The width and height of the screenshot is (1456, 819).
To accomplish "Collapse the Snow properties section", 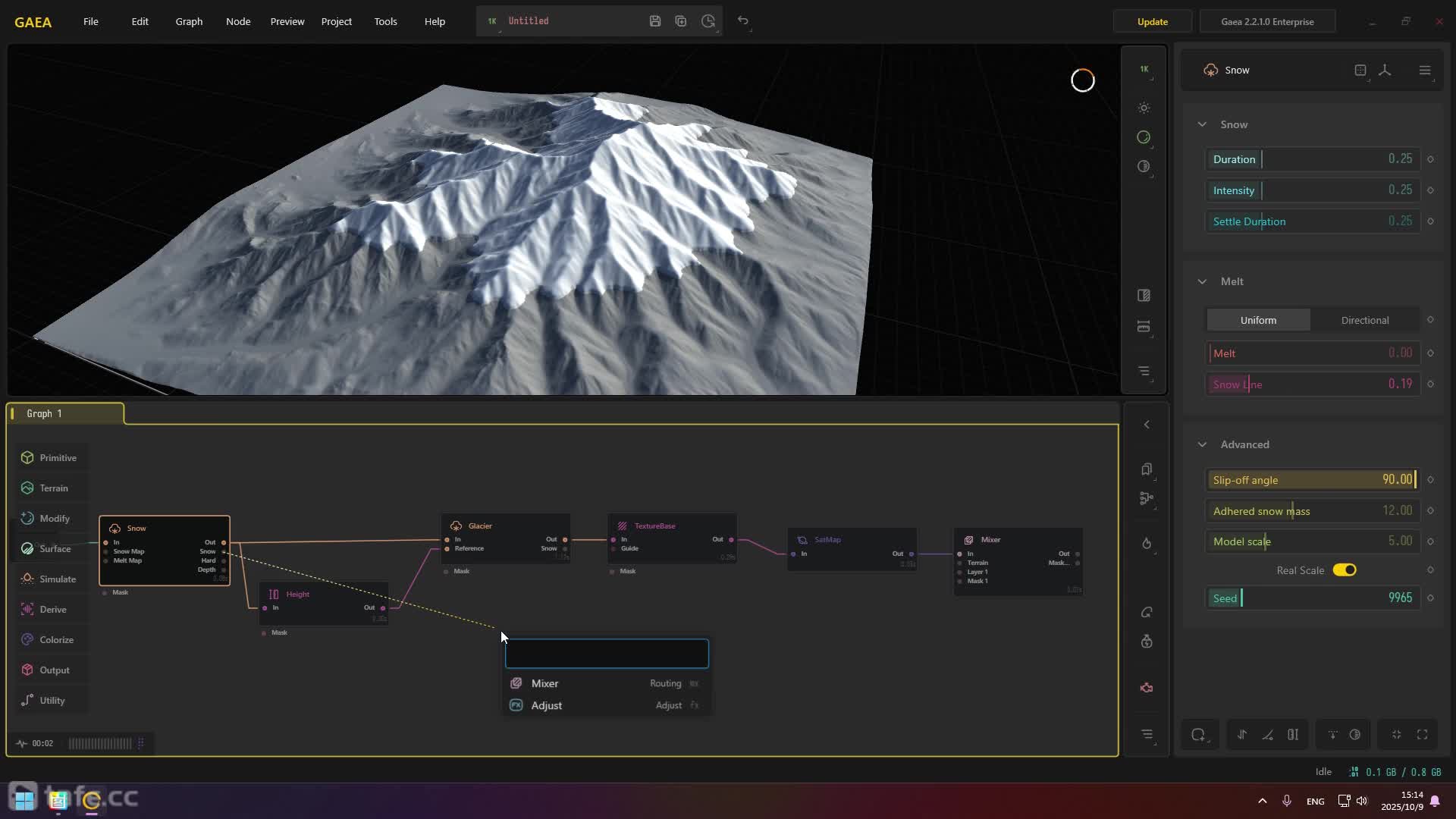I will click(x=1202, y=124).
